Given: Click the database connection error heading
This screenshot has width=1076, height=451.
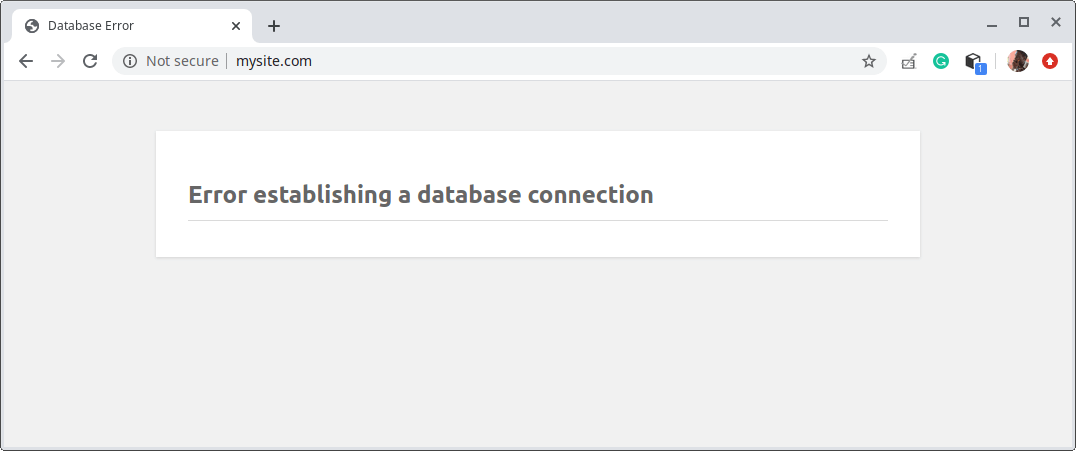Looking at the screenshot, I should pos(420,195).
